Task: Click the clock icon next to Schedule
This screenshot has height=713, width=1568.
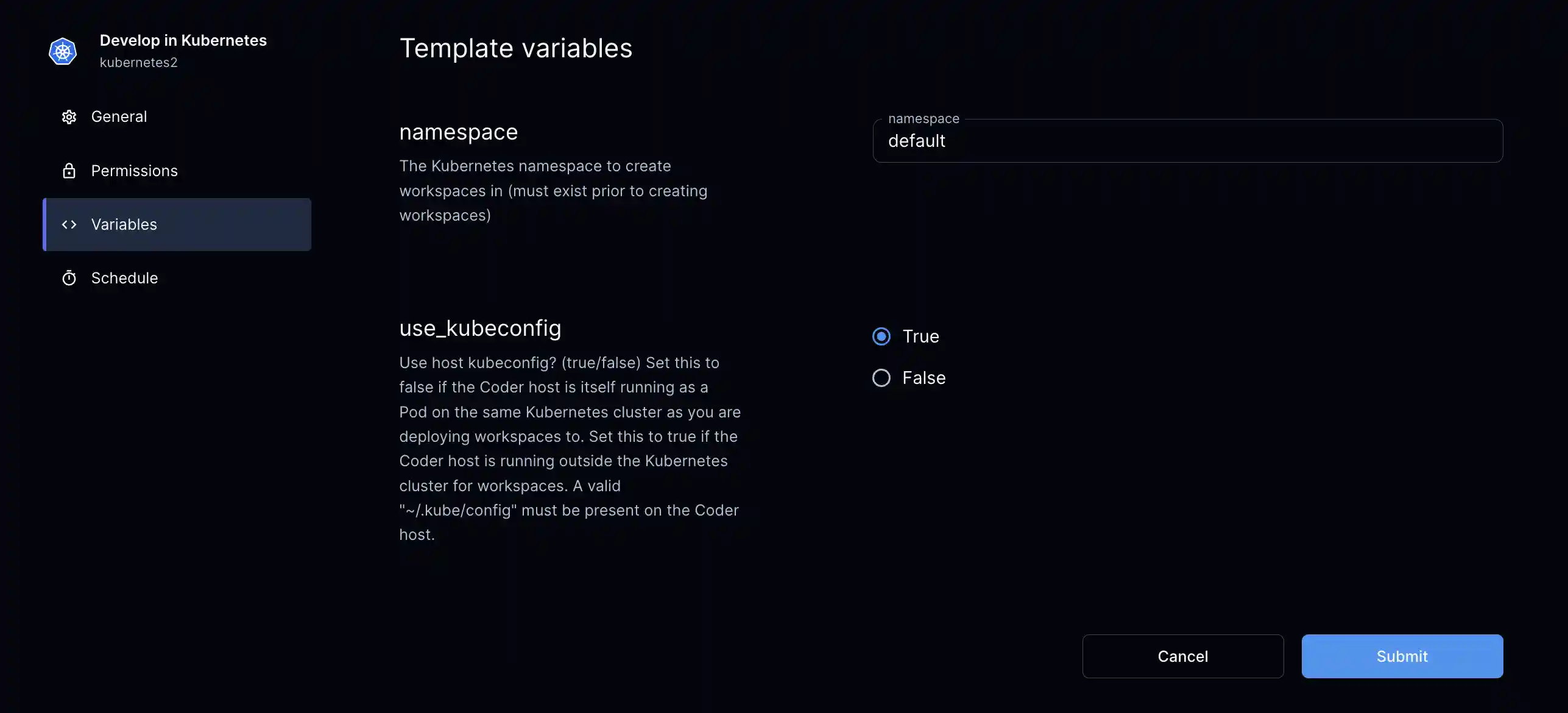Action: click(69, 278)
